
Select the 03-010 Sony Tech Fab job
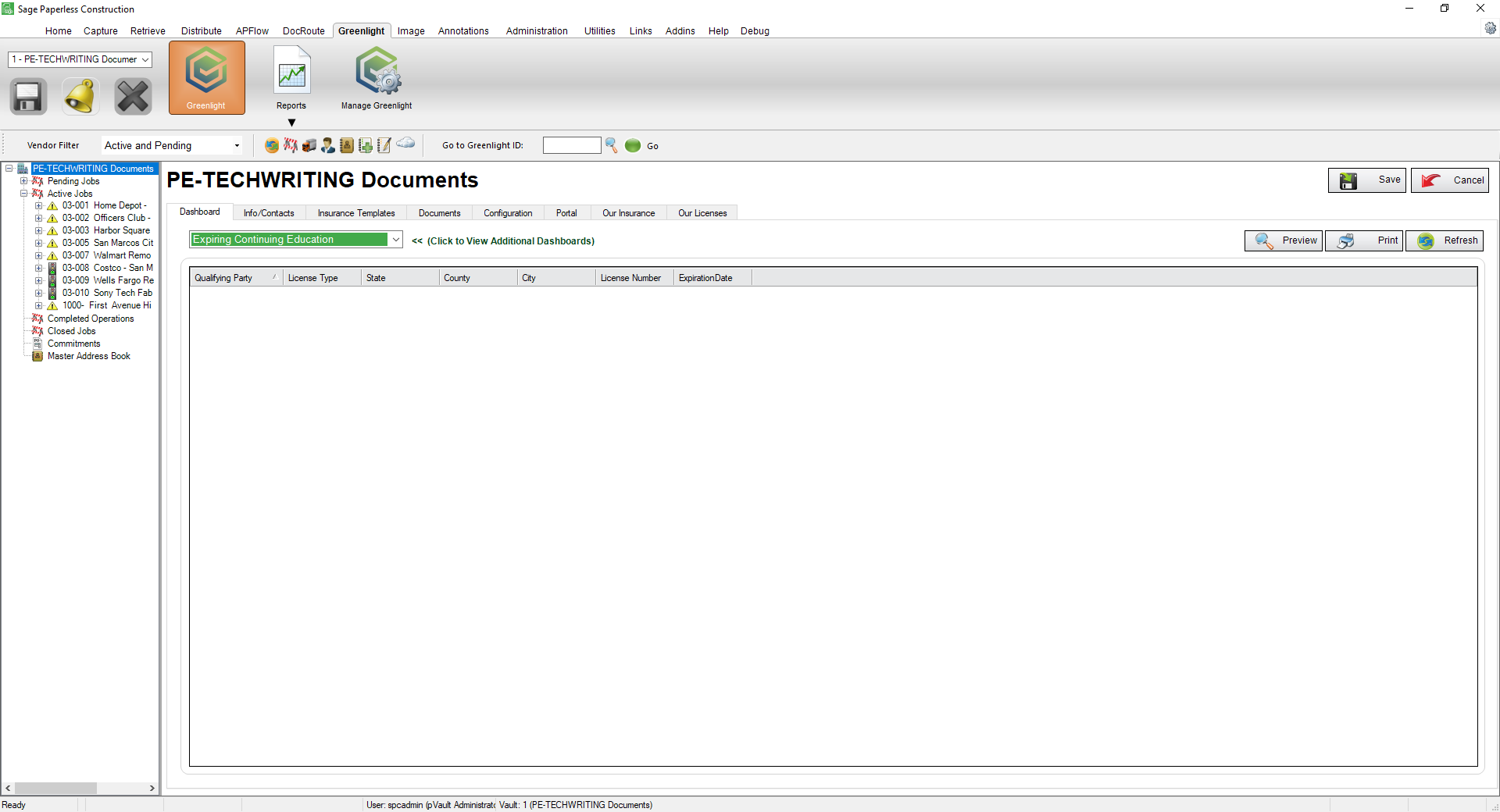pos(107,293)
